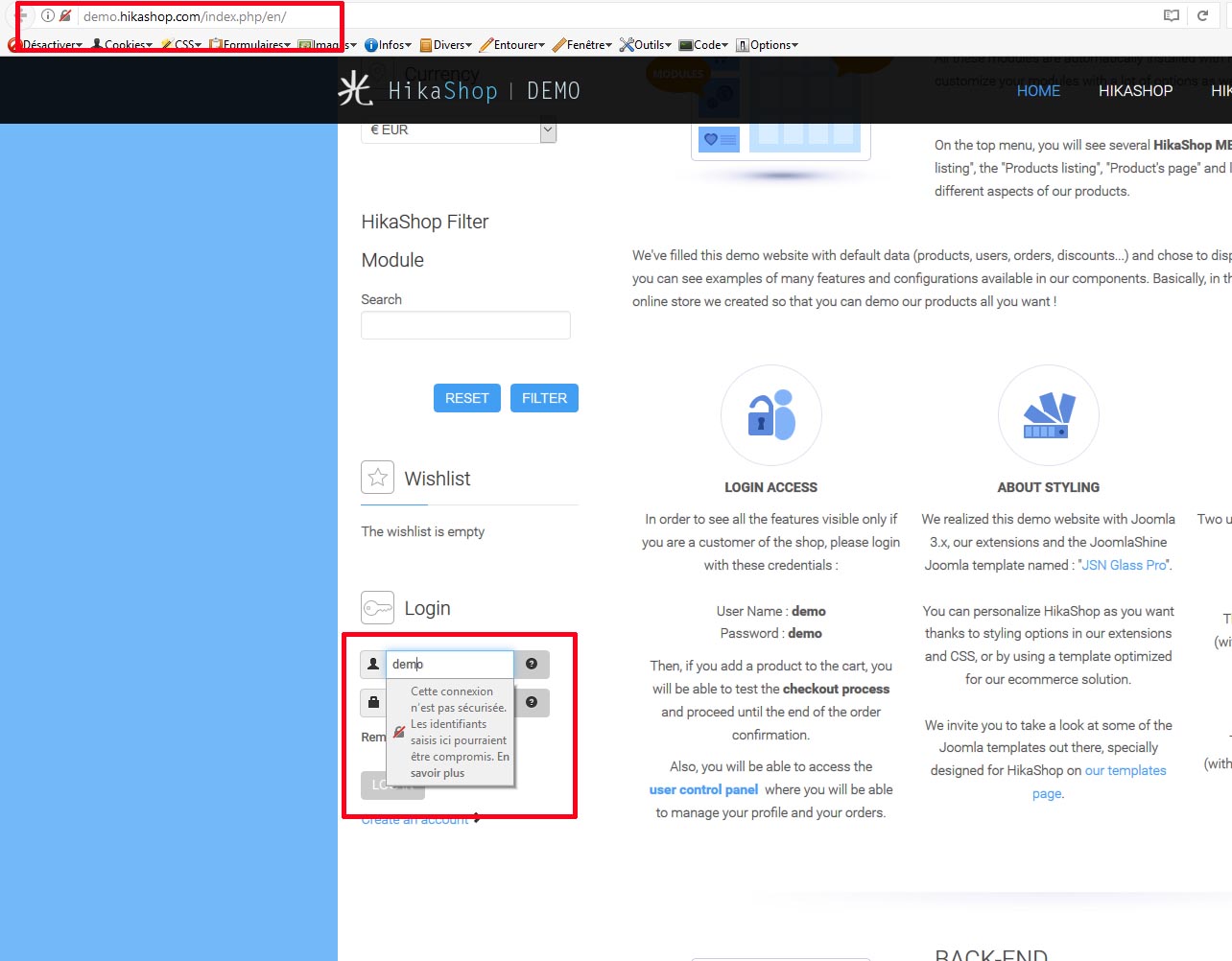
Task: Open the Infos toolbar menu
Action: (x=389, y=45)
